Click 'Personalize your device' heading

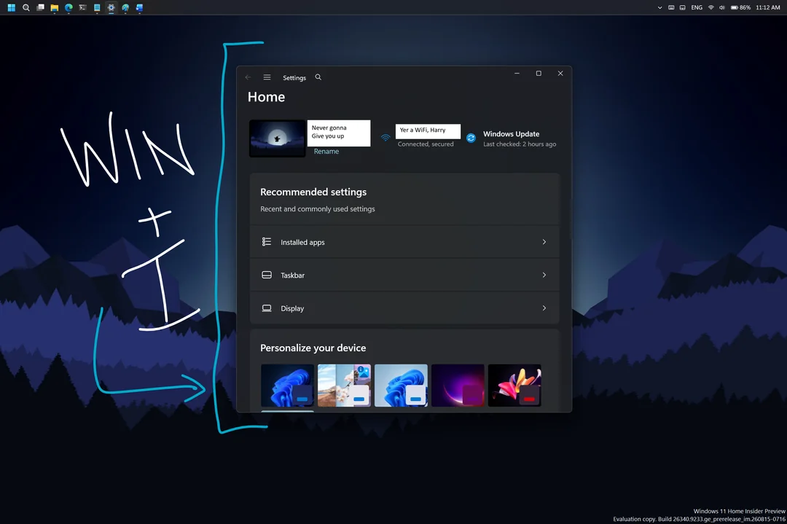point(313,348)
